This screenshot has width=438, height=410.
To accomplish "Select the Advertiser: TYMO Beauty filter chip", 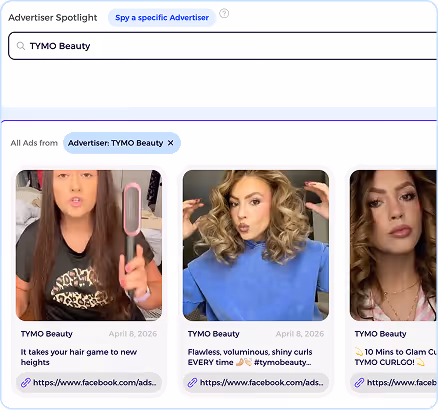I will tap(122, 143).
